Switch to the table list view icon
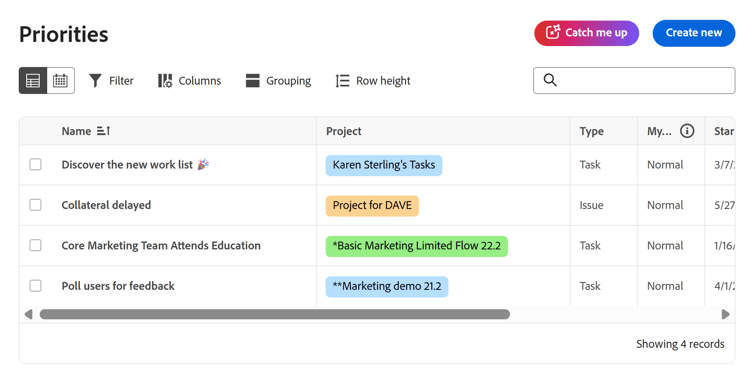This screenshot has width=750, height=374. (x=33, y=80)
